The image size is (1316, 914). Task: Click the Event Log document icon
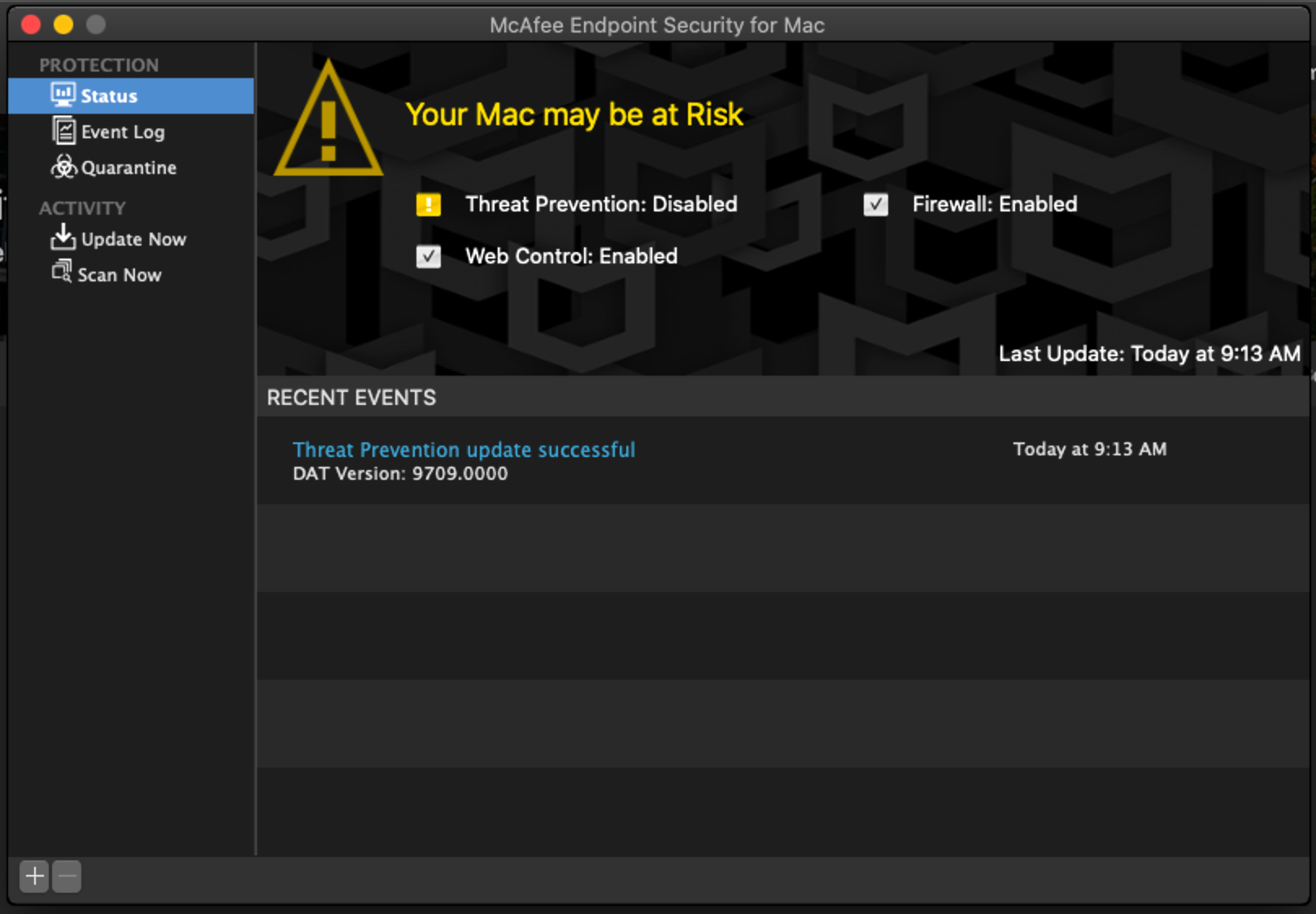pos(63,130)
